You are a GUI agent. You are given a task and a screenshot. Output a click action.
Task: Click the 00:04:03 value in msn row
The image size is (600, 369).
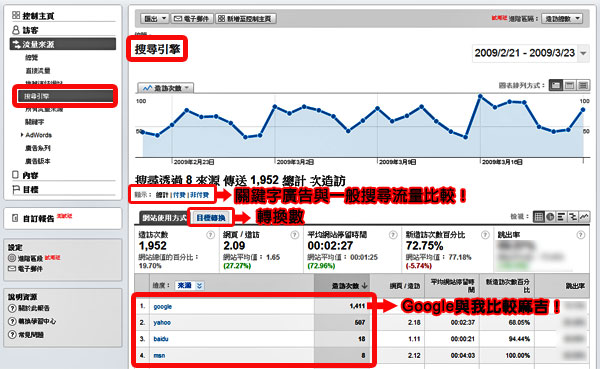coord(463,355)
